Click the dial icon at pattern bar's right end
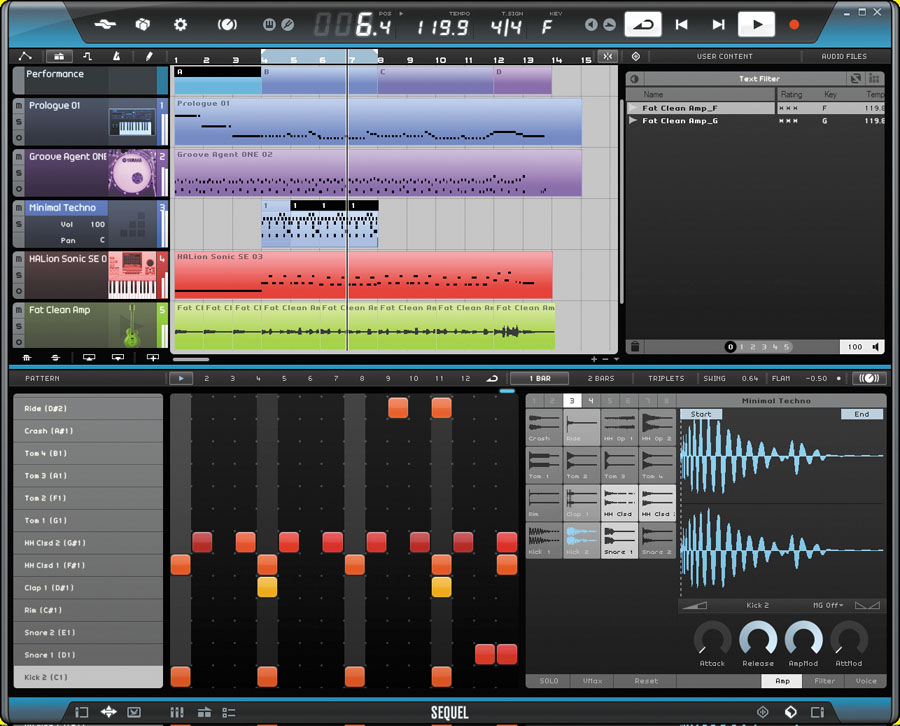 click(x=870, y=378)
